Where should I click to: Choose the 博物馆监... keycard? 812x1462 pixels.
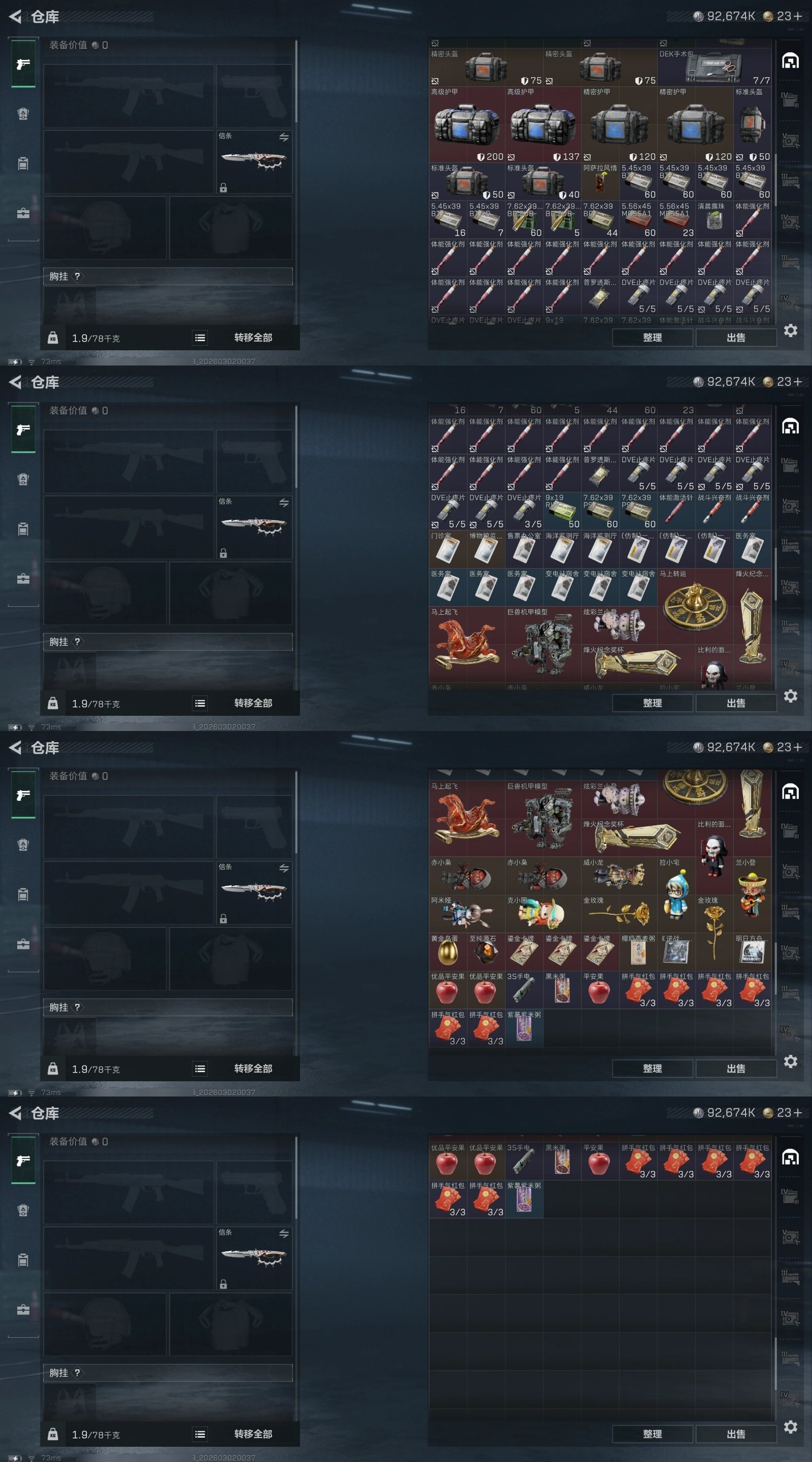(x=486, y=549)
